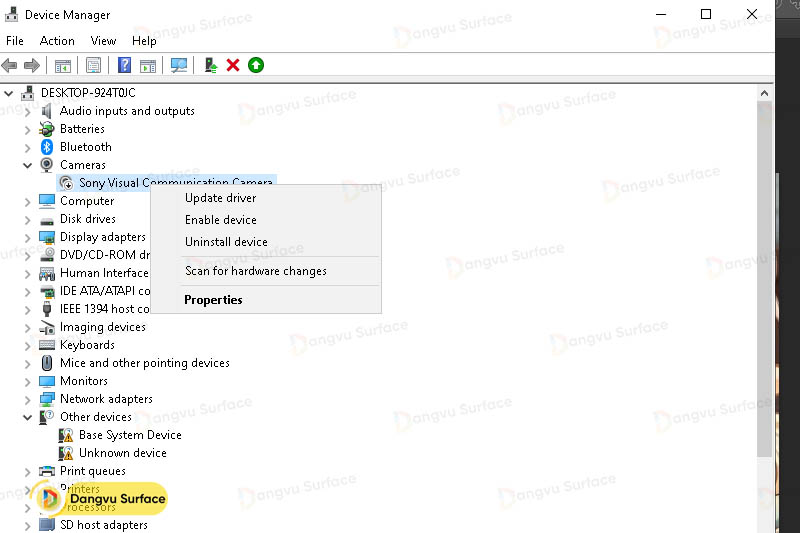Screen dimensions: 800x533
Task: Click the Update driver toolbar icon
Action: (210, 65)
